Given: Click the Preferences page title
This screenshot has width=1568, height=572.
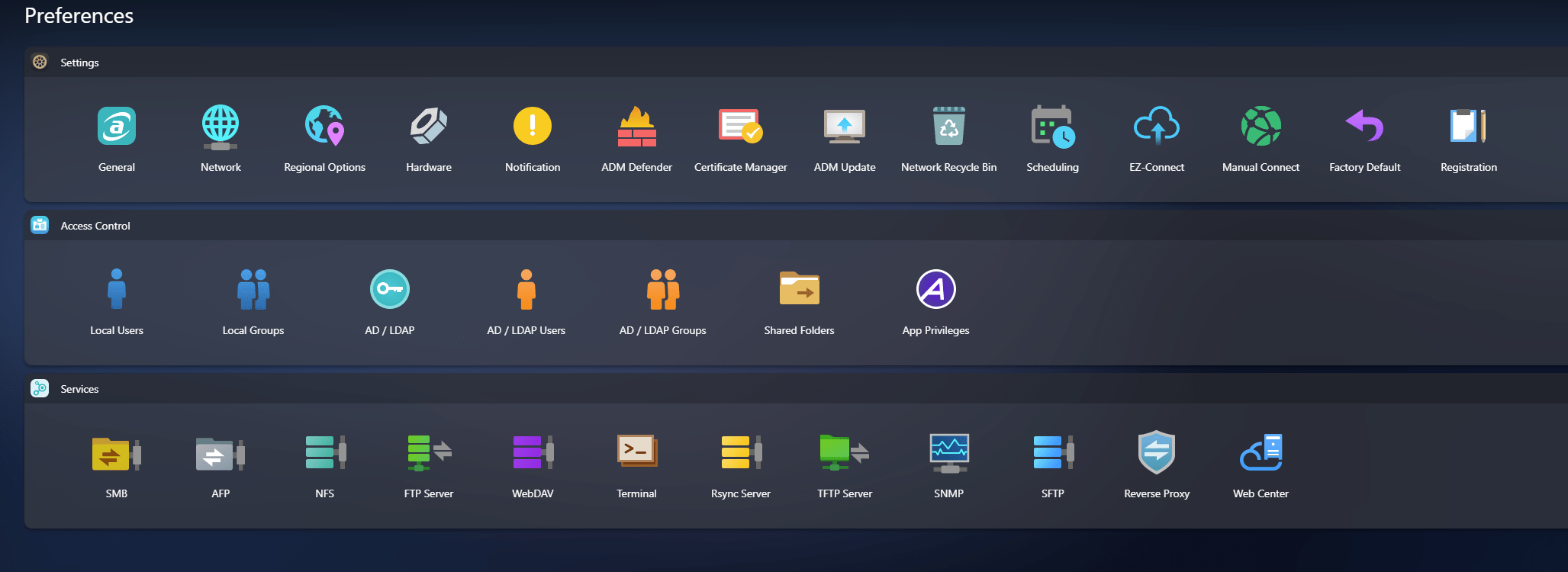Looking at the screenshot, I should pyautogui.click(x=79, y=15).
